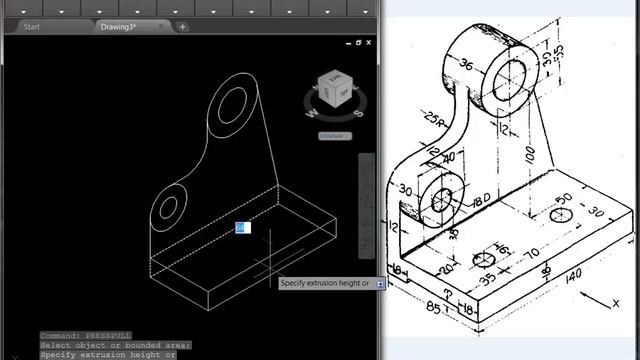Image resolution: width=640 pixels, height=360 pixels.
Task: Click the '140' dimension in reference drawing
Action: click(x=573, y=276)
